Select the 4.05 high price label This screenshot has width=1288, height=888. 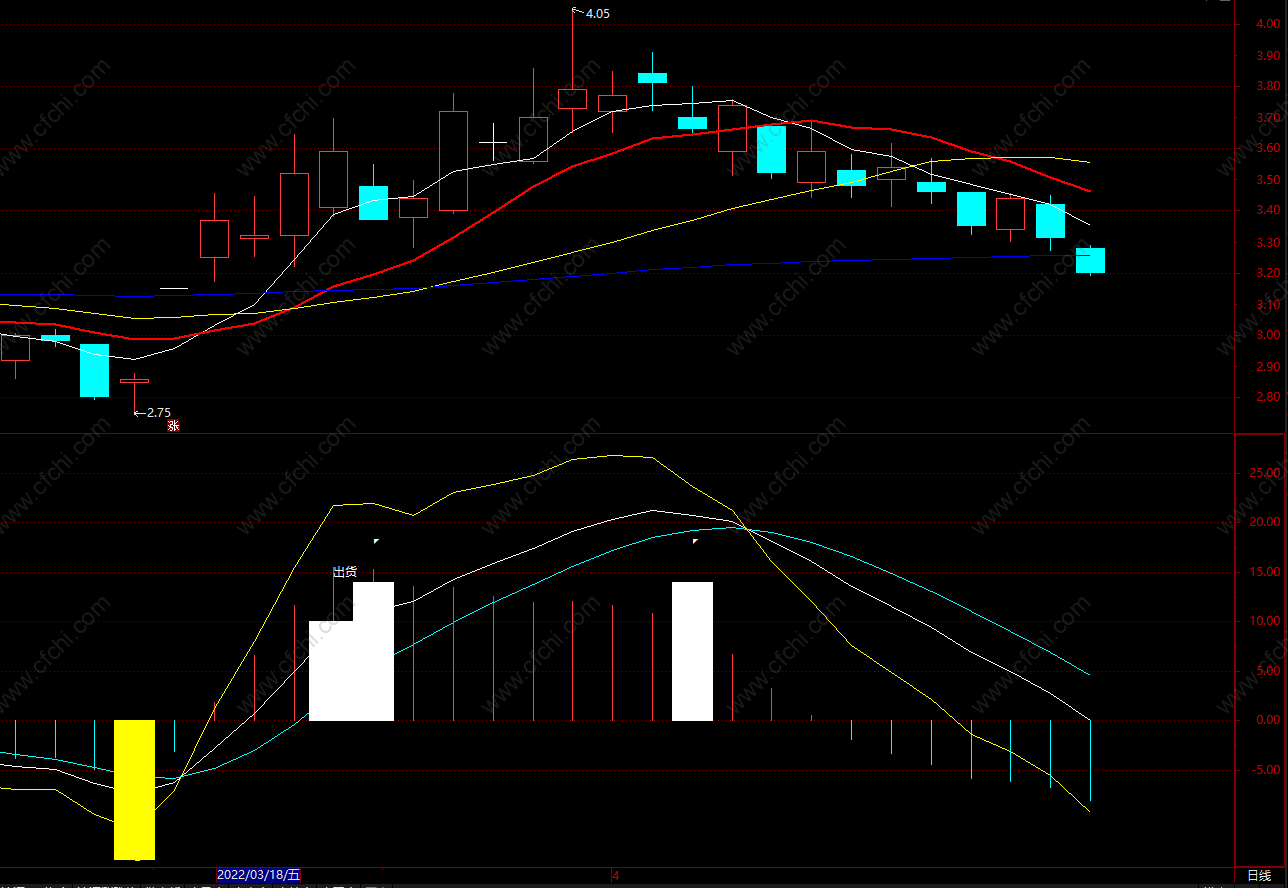point(597,14)
